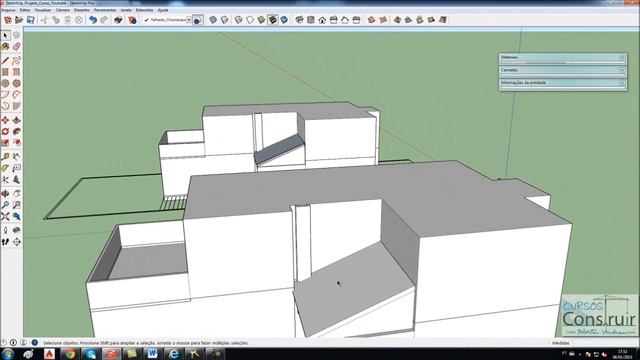This screenshot has height=360, width=640.
Task: Select the Offset tool
Action: pos(16,143)
